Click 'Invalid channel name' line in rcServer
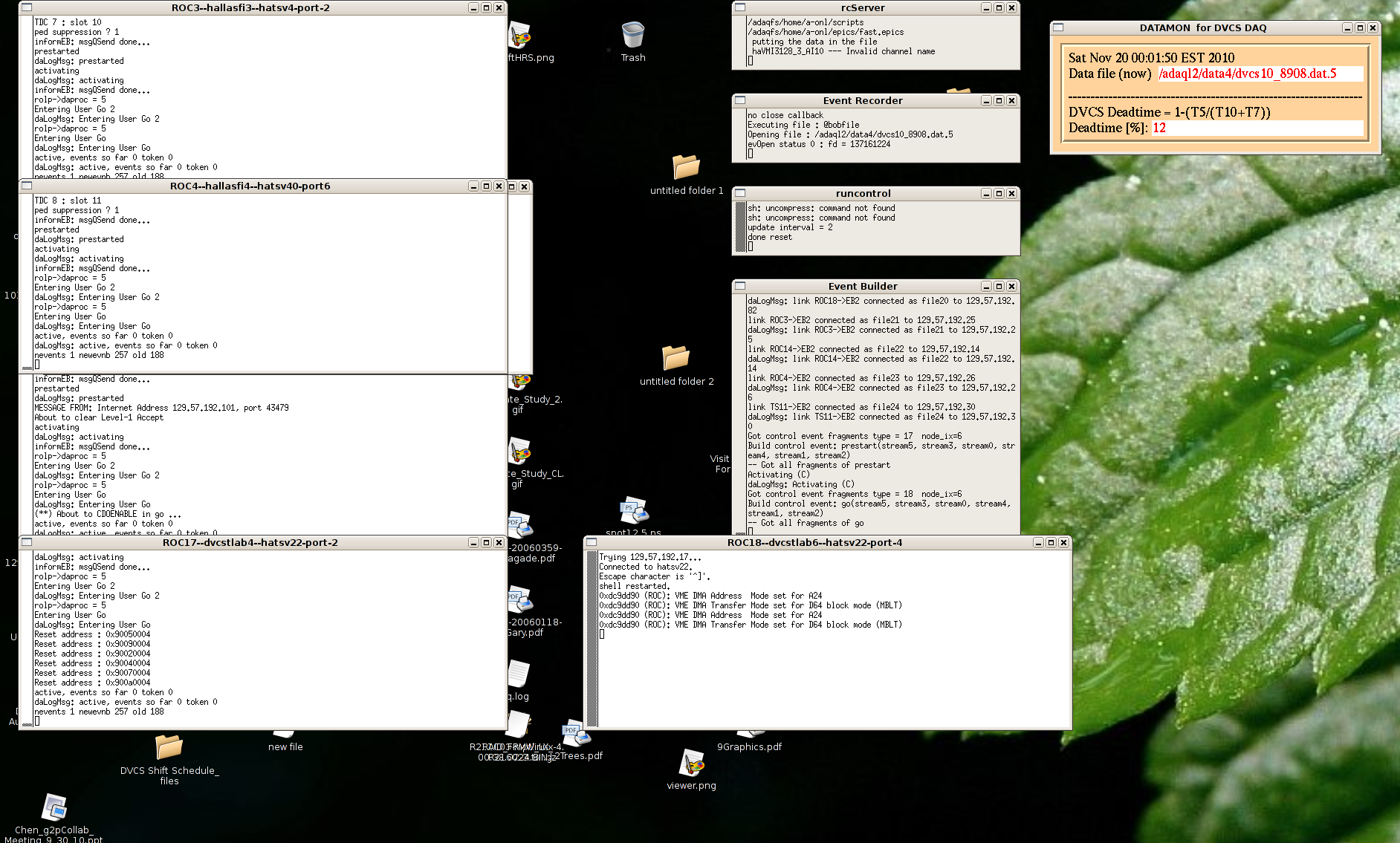1400x843 pixels. pyautogui.click(x=843, y=51)
